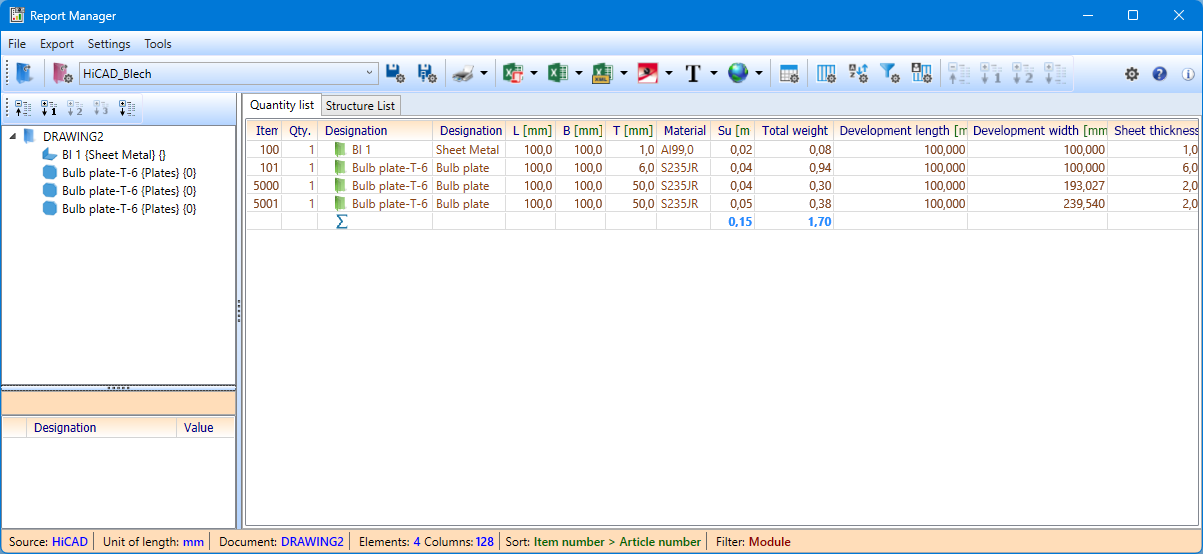Open the sort settings A-Z icon
Viewport: 1203px width, 554px height.
pyautogui.click(x=858, y=73)
